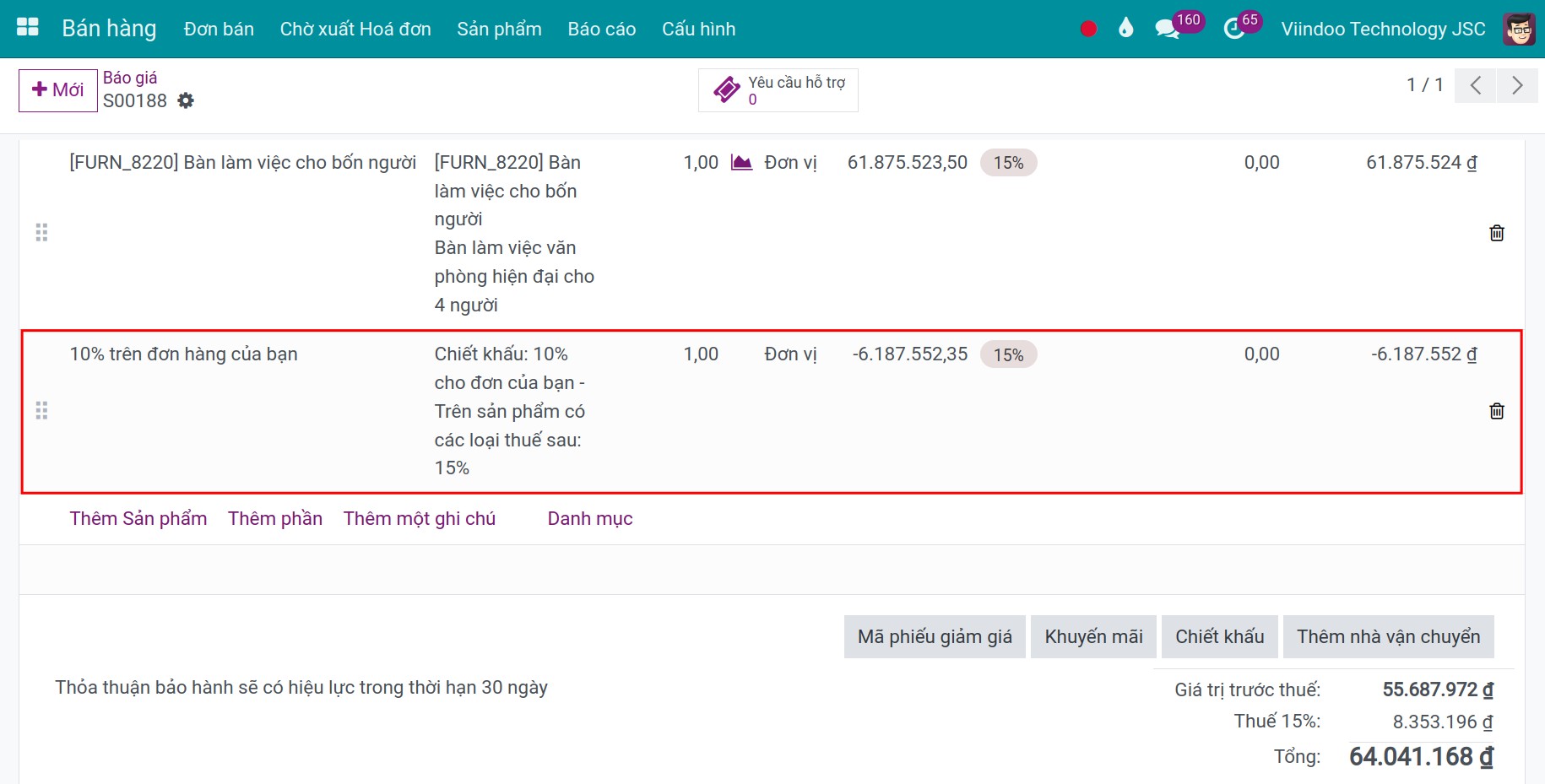Viewport: 1545px width, 784px height.
Task: Click the Bán hàng app title
Action: (109, 29)
